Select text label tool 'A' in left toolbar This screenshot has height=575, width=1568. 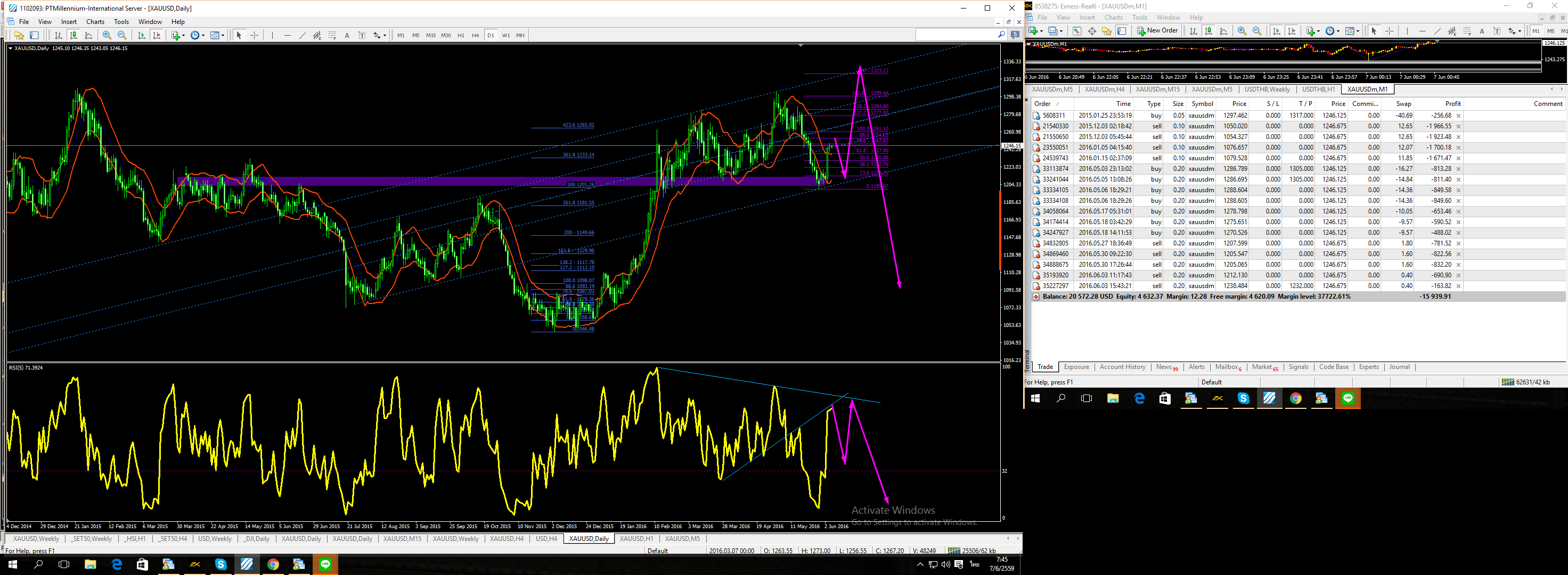[x=347, y=35]
